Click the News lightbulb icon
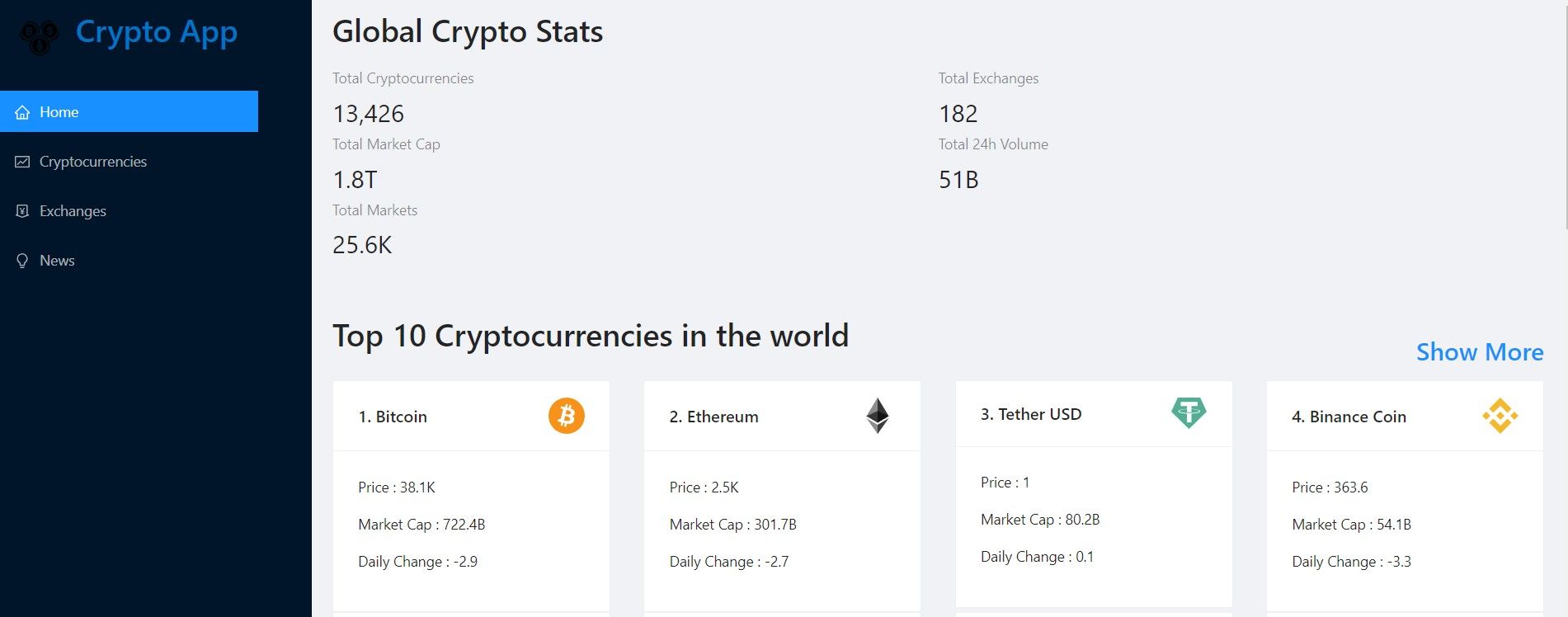1568x617 pixels. click(22, 261)
